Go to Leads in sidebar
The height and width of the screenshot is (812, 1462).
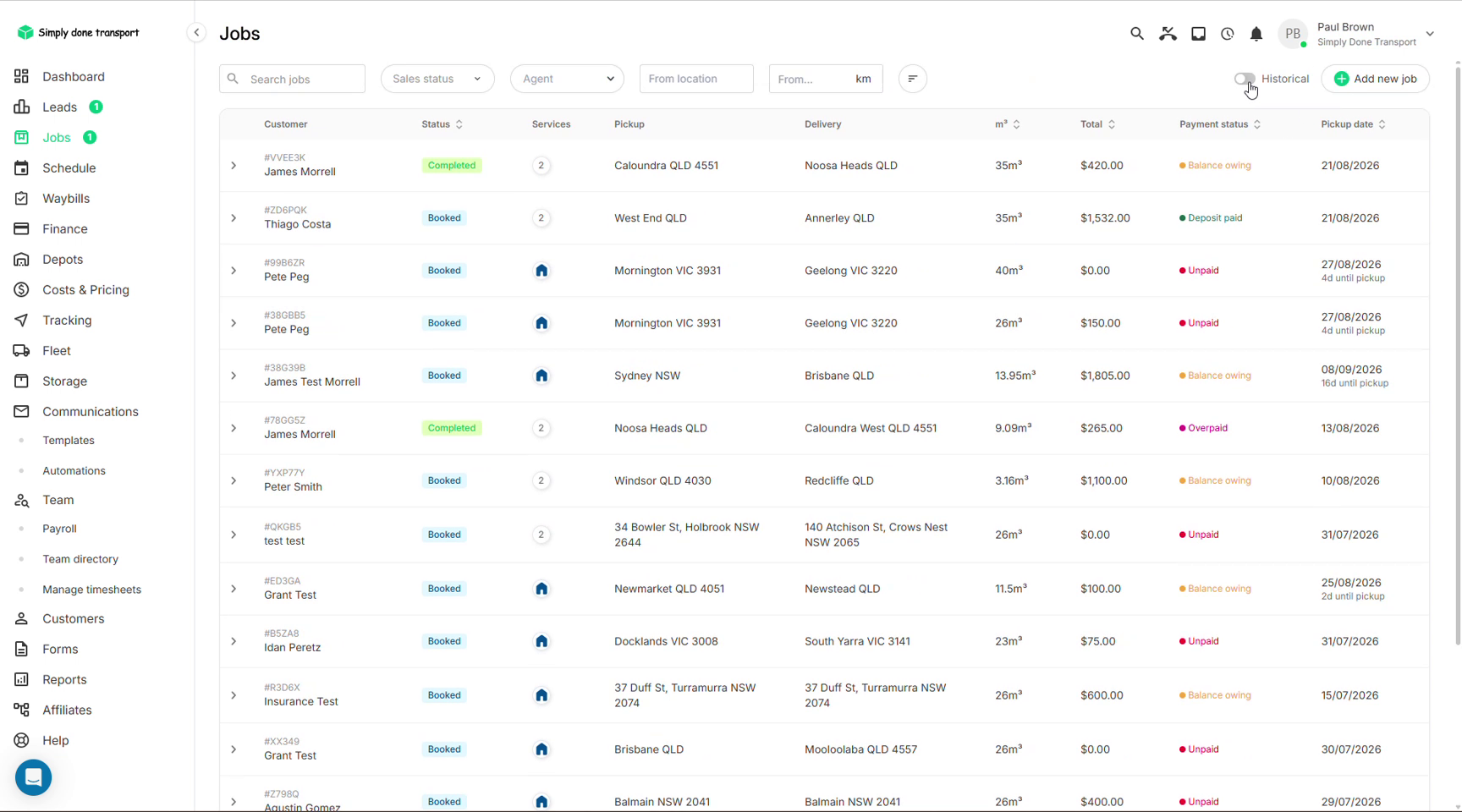[59, 107]
